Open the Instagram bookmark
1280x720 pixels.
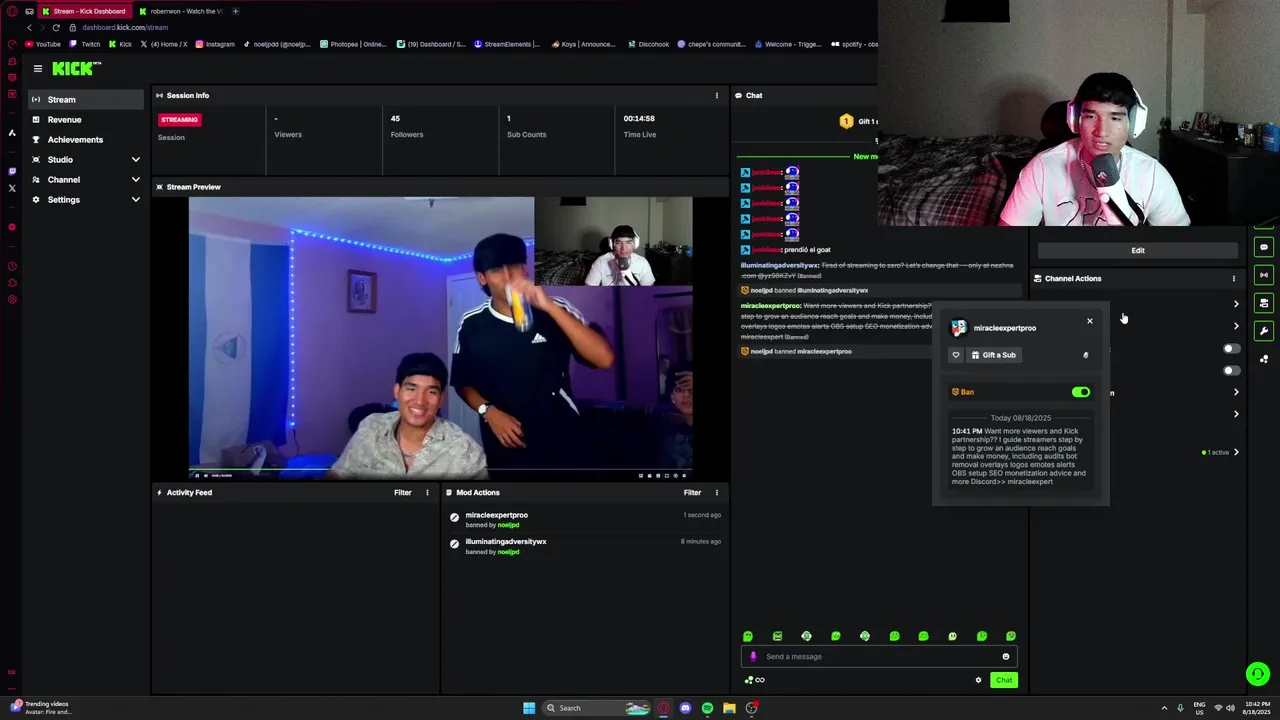(215, 44)
